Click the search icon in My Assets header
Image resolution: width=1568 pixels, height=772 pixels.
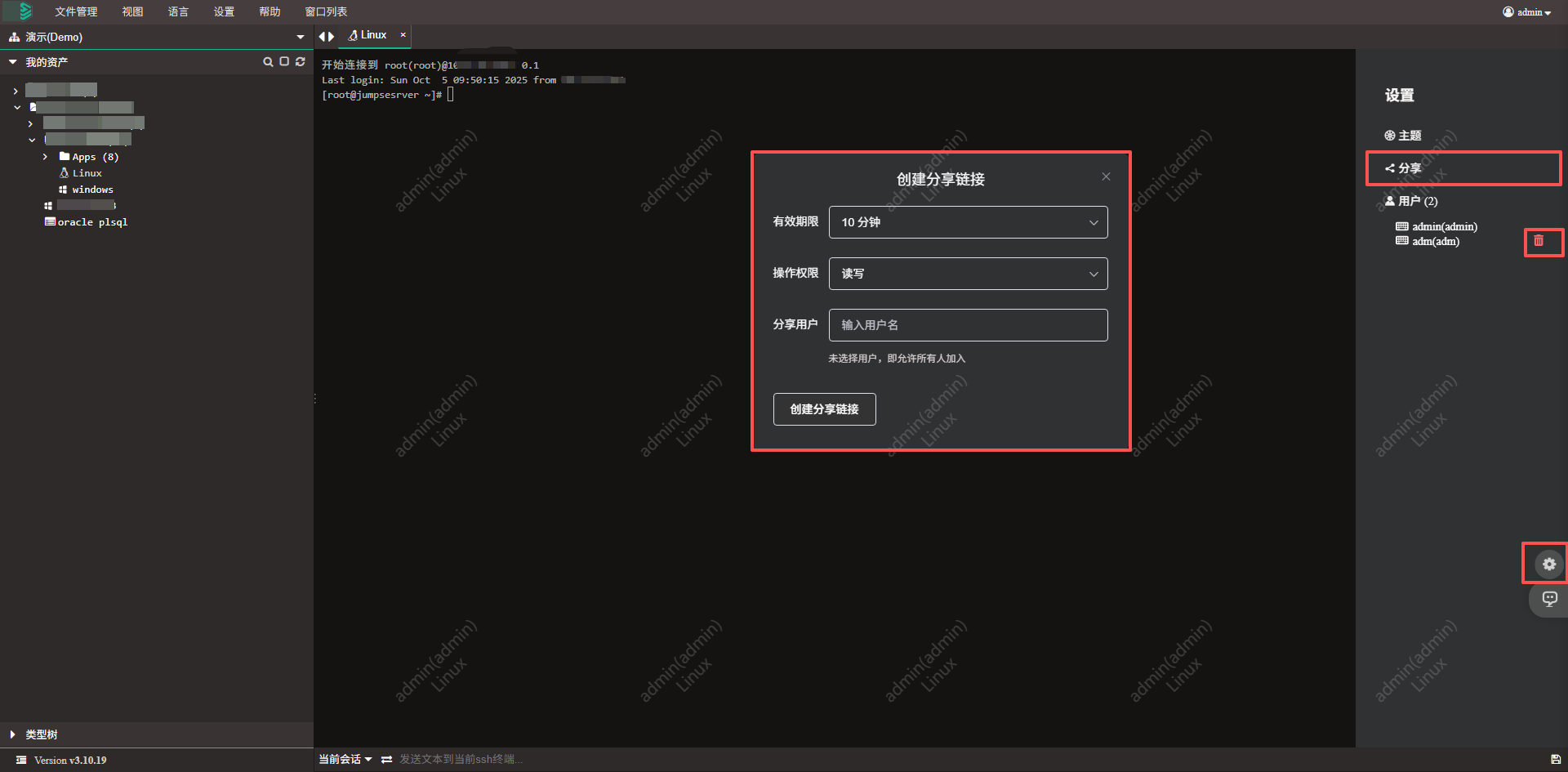click(267, 62)
